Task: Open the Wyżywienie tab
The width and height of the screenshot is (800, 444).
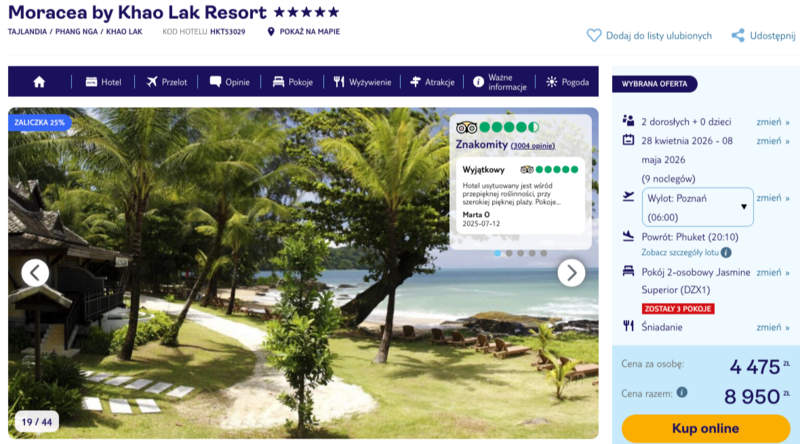Action: click(362, 82)
